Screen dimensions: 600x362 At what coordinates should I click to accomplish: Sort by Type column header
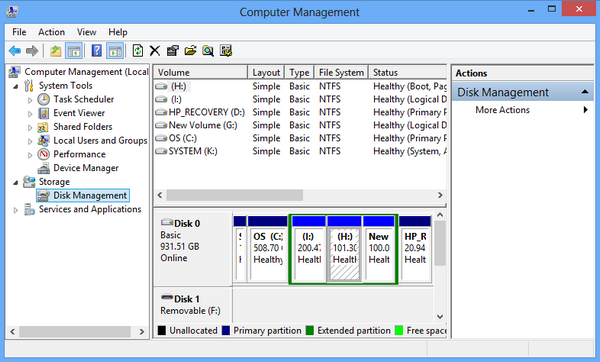click(x=299, y=72)
